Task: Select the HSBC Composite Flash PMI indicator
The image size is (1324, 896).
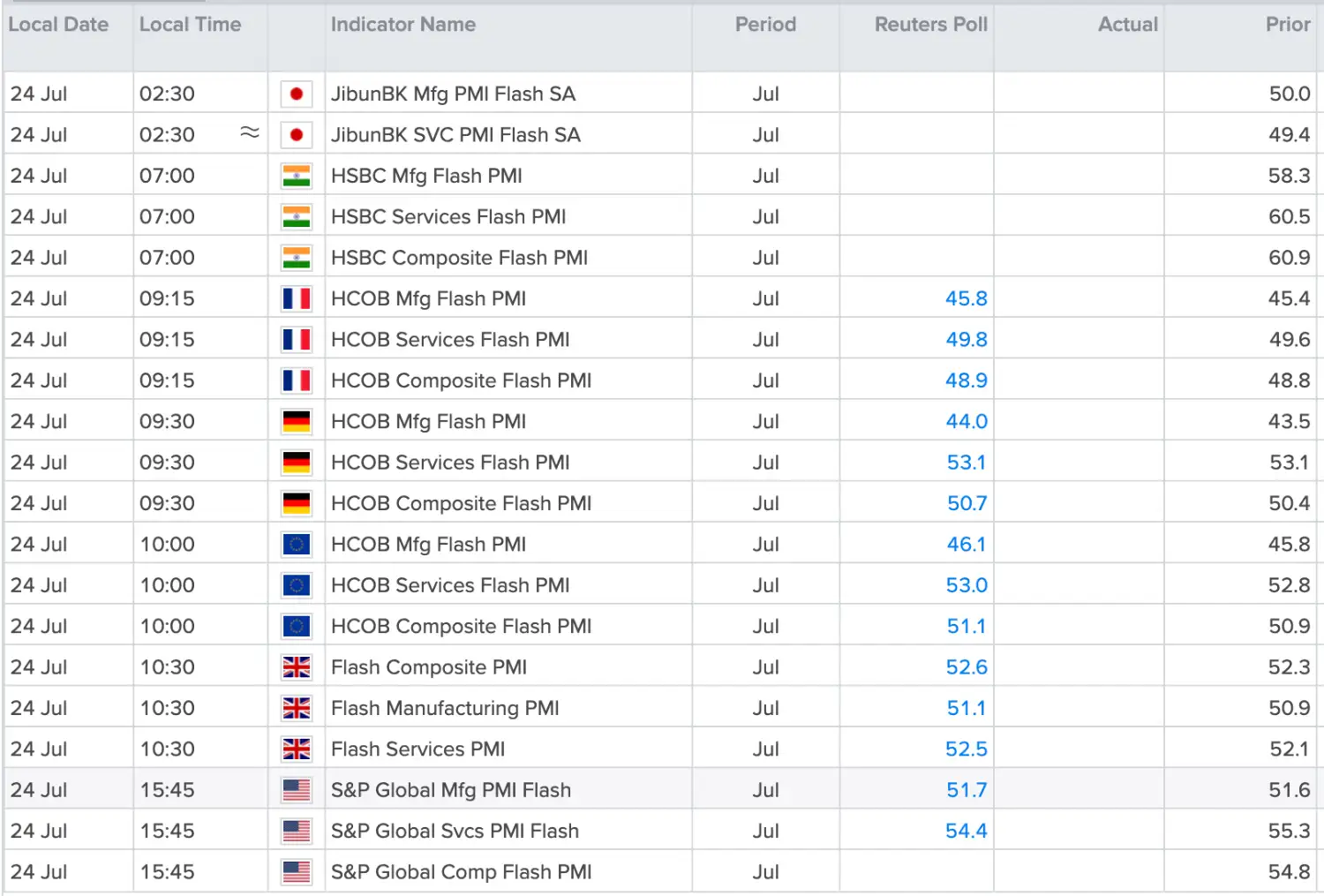Action: tap(459, 258)
